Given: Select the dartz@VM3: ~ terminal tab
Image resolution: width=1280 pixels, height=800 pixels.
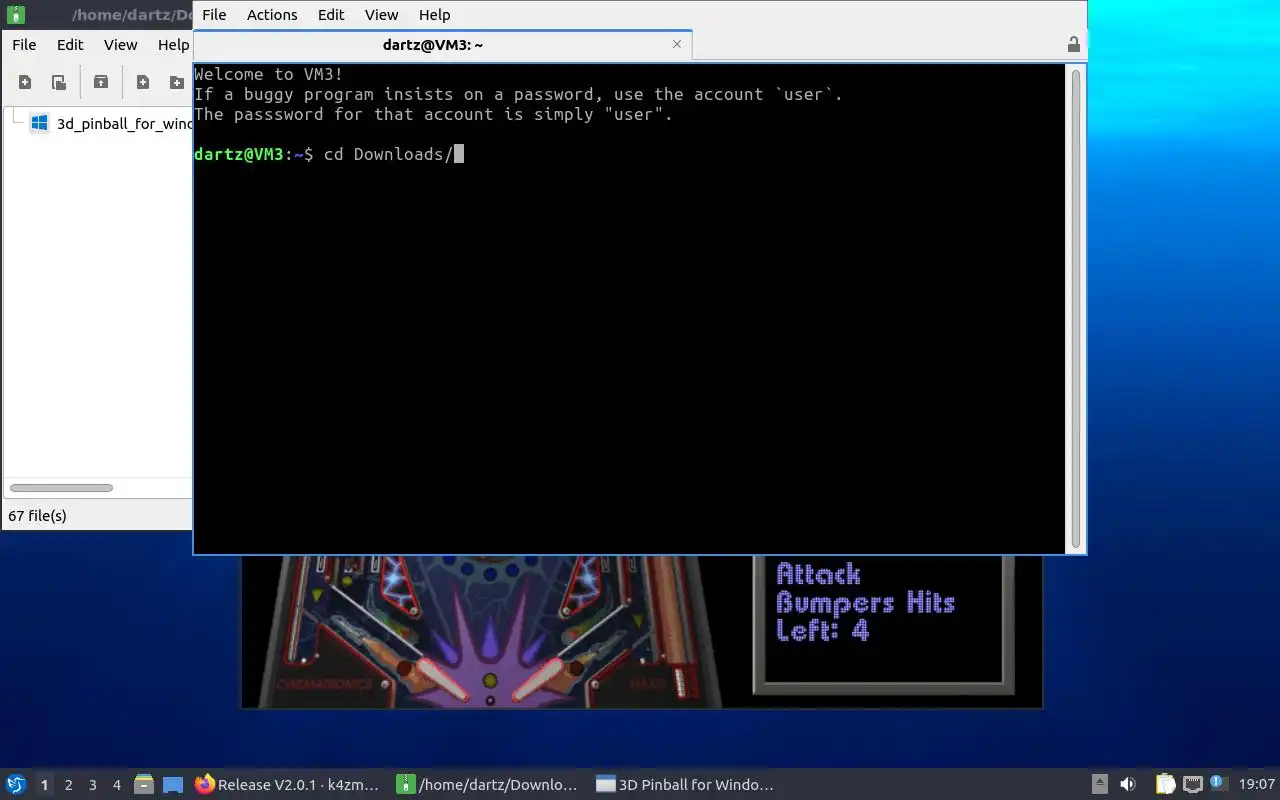Looking at the screenshot, I should pyautogui.click(x=433, y=45).
